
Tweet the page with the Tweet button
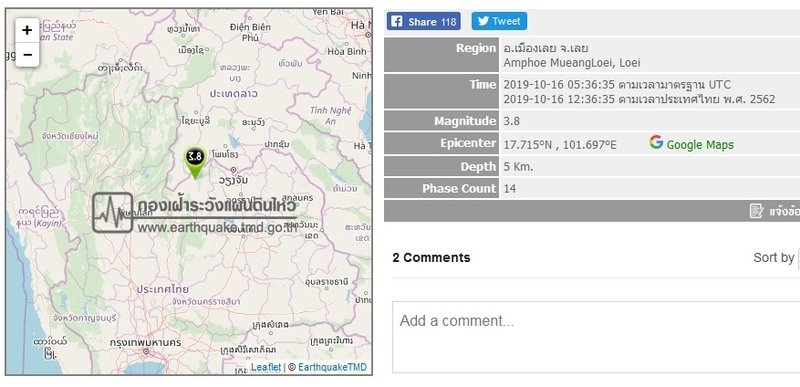pos(499,21)
